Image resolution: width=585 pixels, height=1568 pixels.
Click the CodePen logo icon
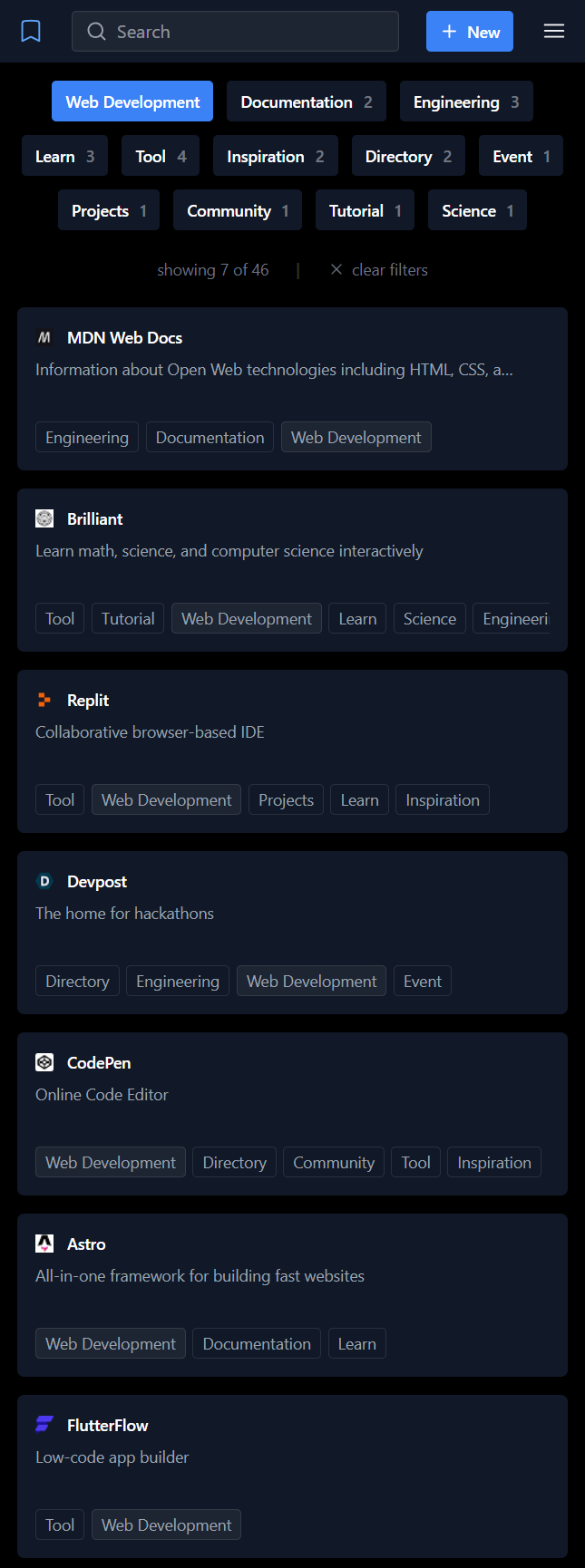[x=44, y=1062]
